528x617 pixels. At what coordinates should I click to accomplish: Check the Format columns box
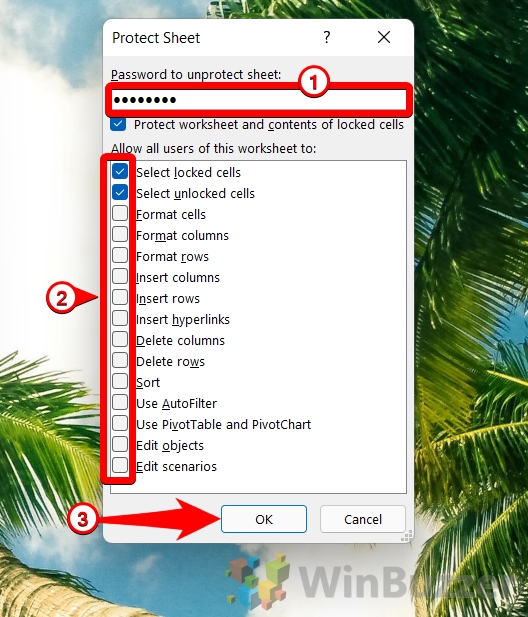(x=120, y=235)
